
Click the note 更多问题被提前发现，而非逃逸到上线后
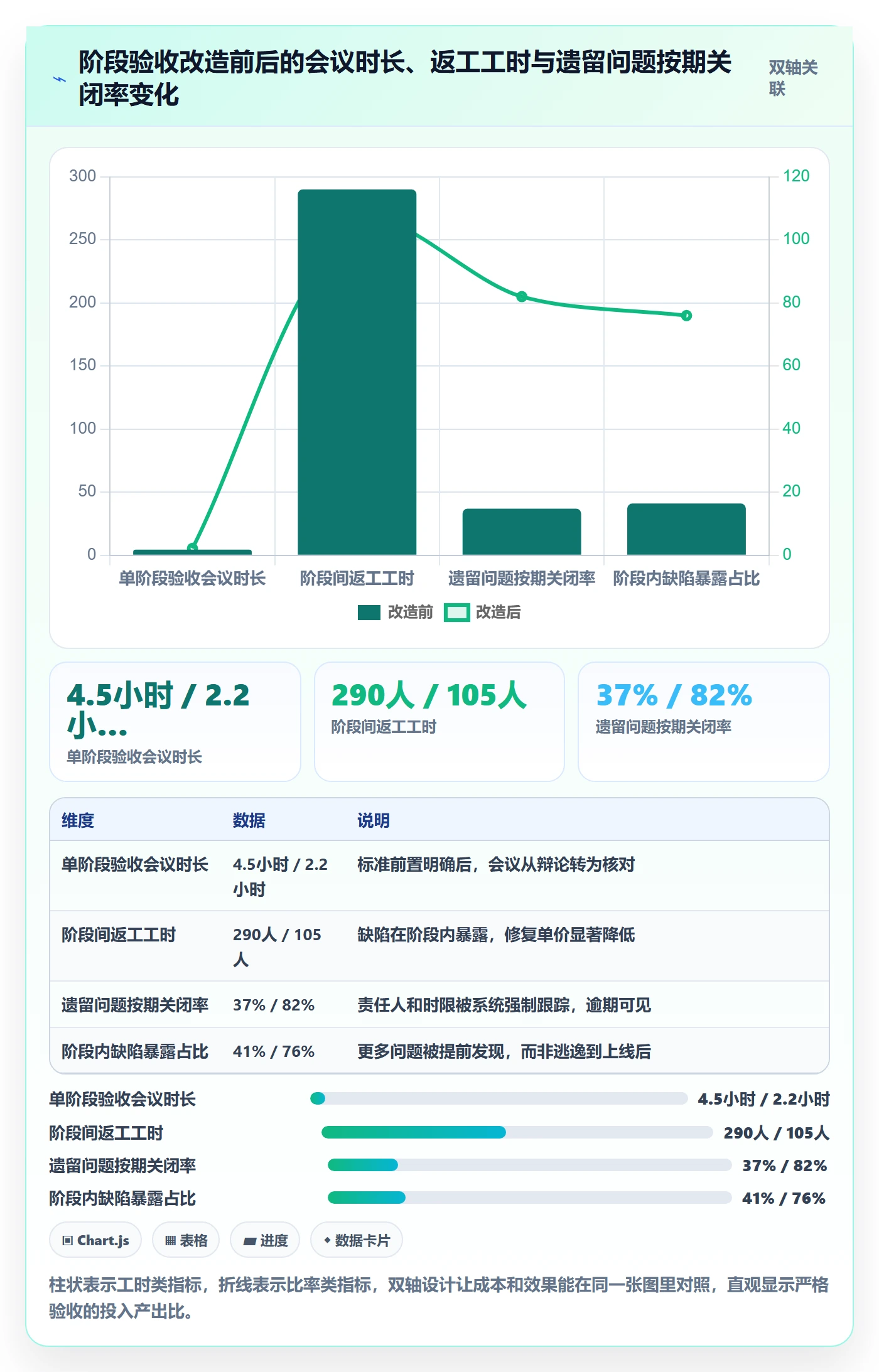point(504,1051)
